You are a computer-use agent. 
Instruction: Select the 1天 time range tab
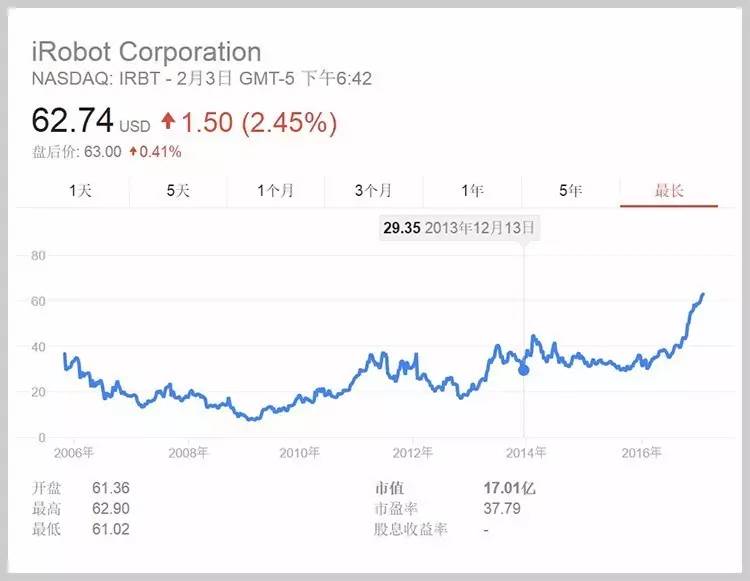pos(80,191)
